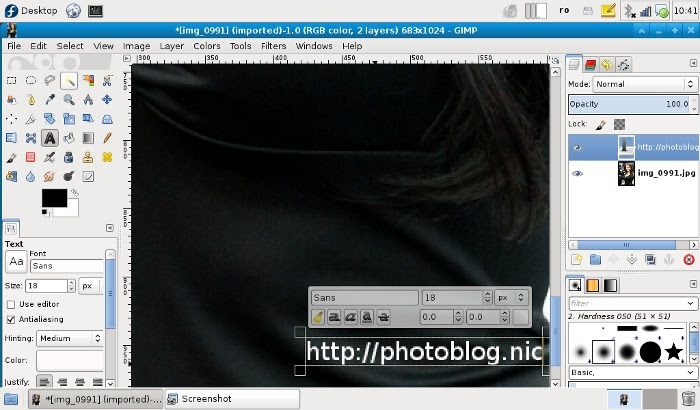
Task: Enable the Use editor checkbox
Action: (x=11, y=304)
